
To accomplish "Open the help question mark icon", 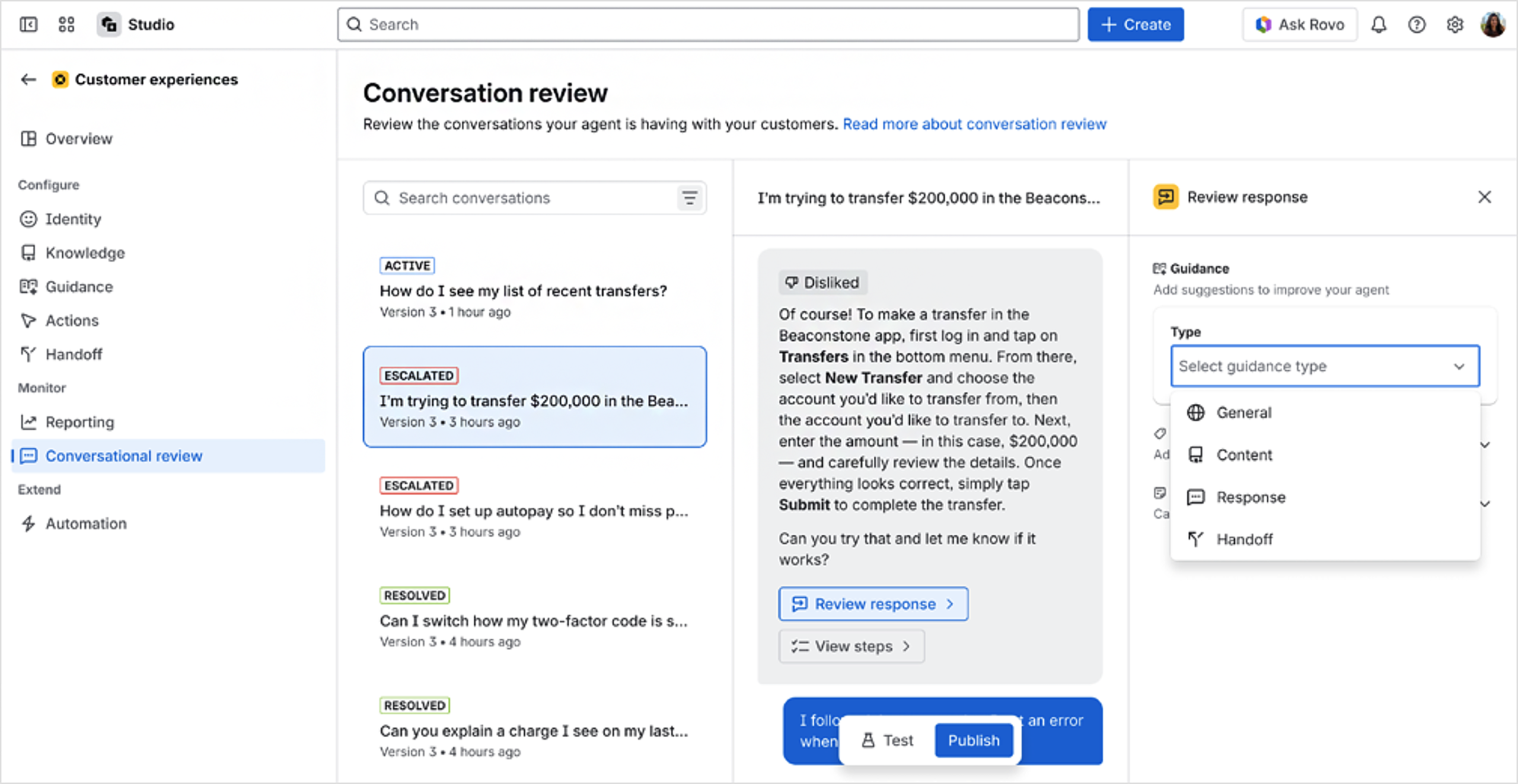I will pyautogui.click(x=1417, y=24).
